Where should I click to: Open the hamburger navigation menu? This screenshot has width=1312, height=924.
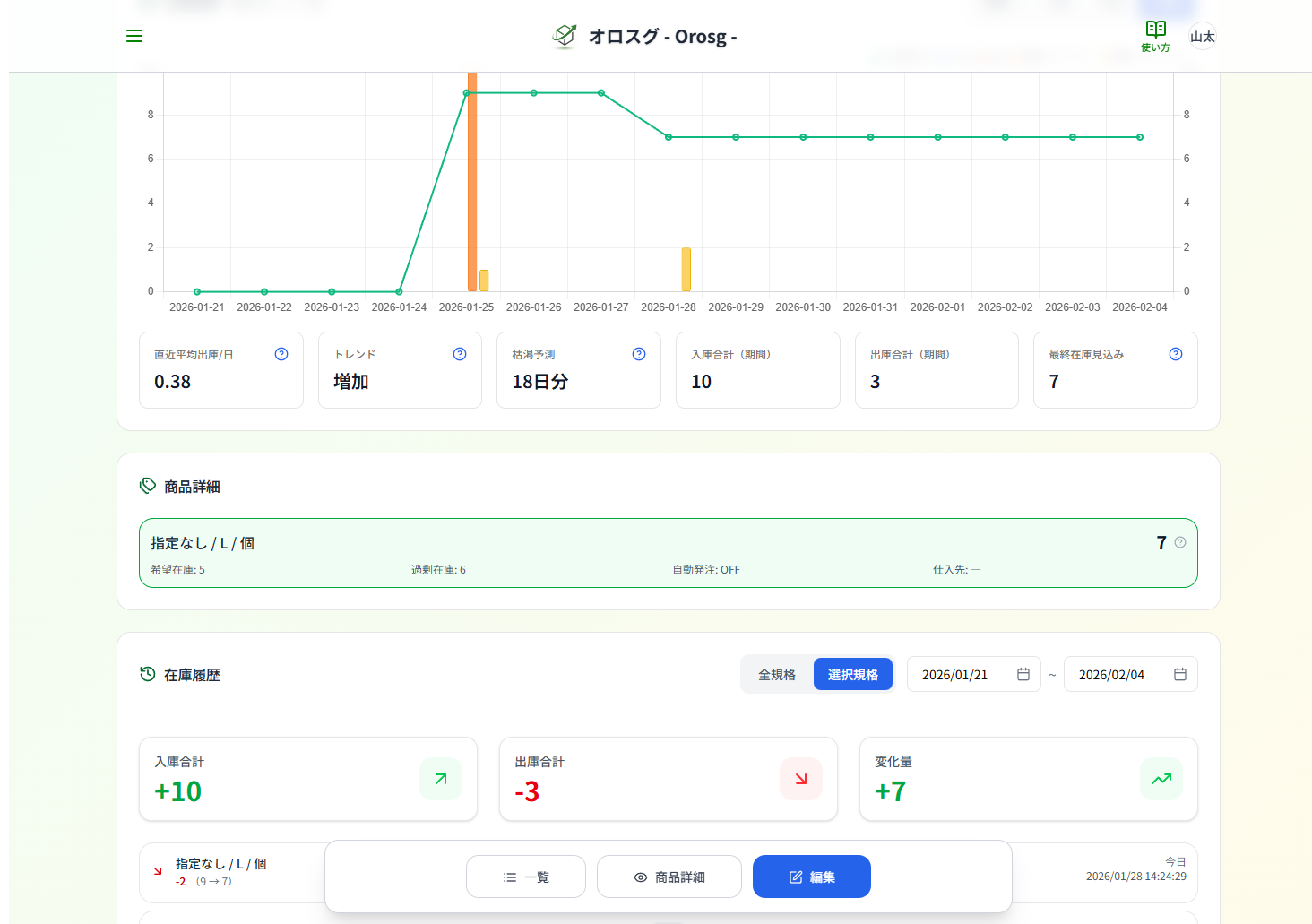pyautogui.click(x=134, y=36)
